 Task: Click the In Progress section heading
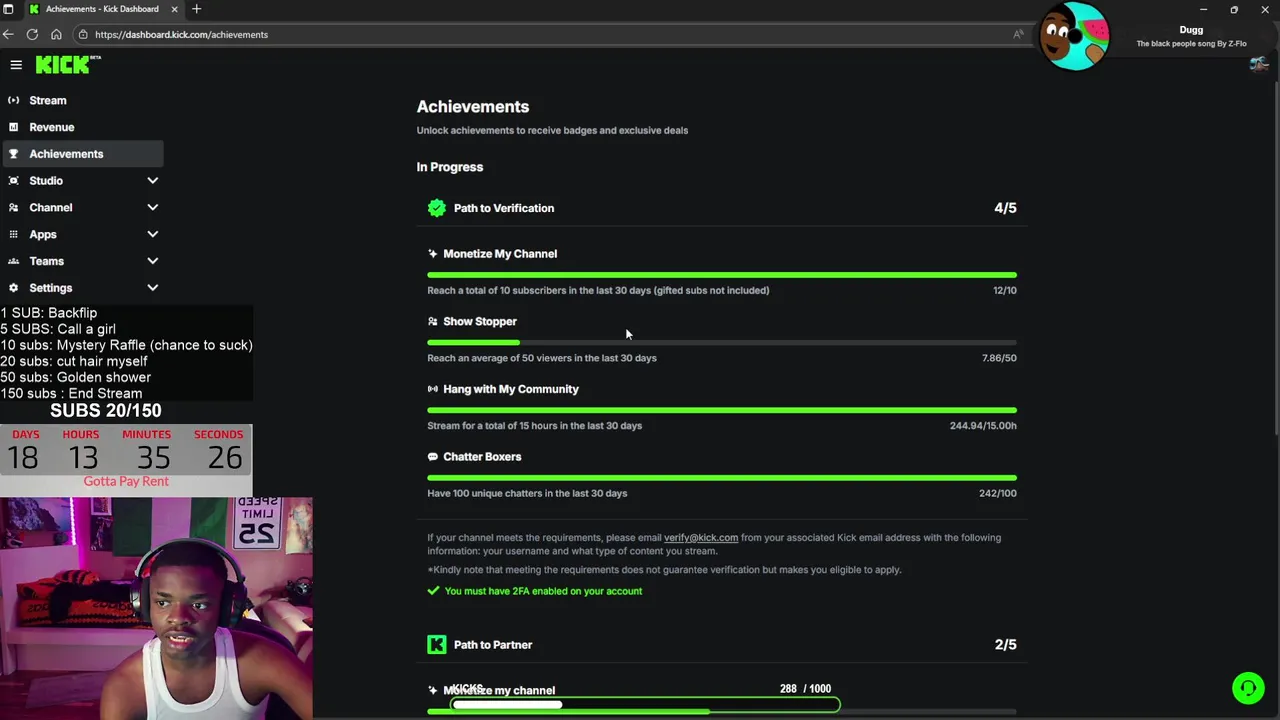click(450, 167)
